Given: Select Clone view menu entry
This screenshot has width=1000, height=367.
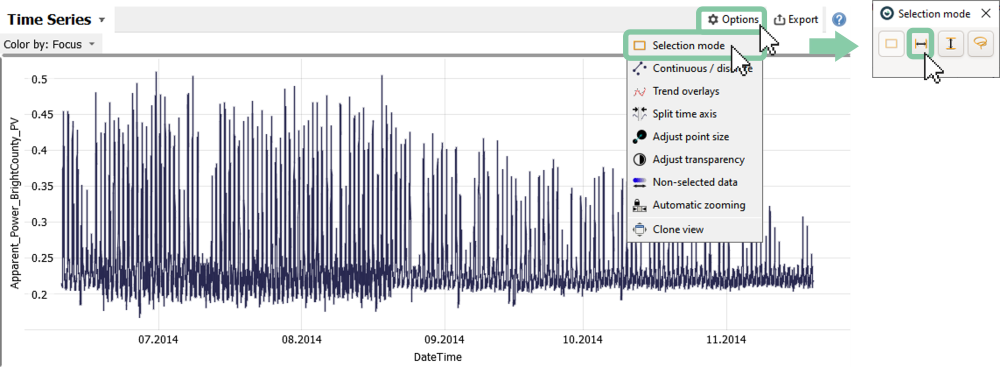Looking at the screenshot, I should pos(695,229).
